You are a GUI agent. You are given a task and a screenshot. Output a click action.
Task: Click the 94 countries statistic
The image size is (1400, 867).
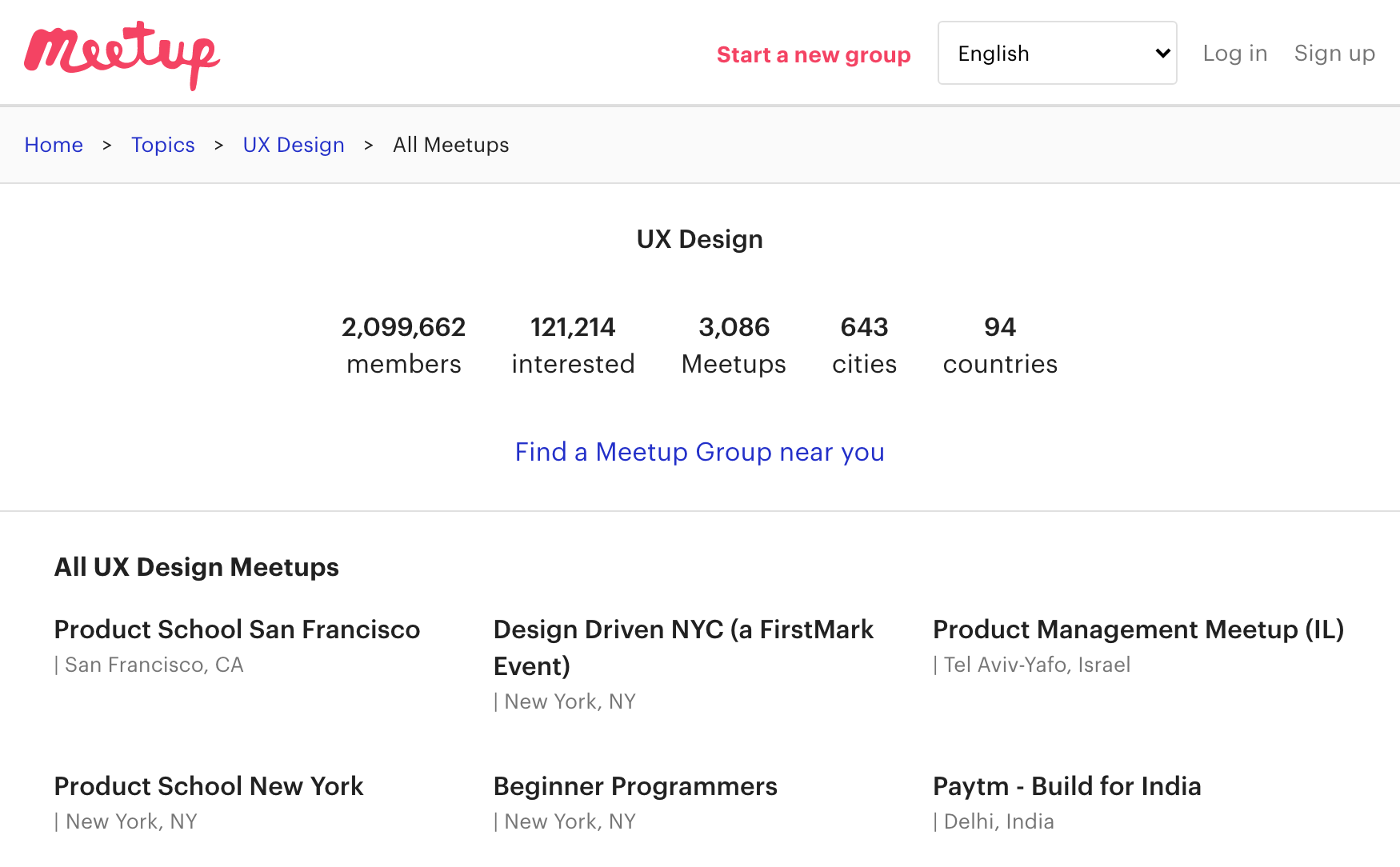pyautogui.click(x=1000, y=345)
